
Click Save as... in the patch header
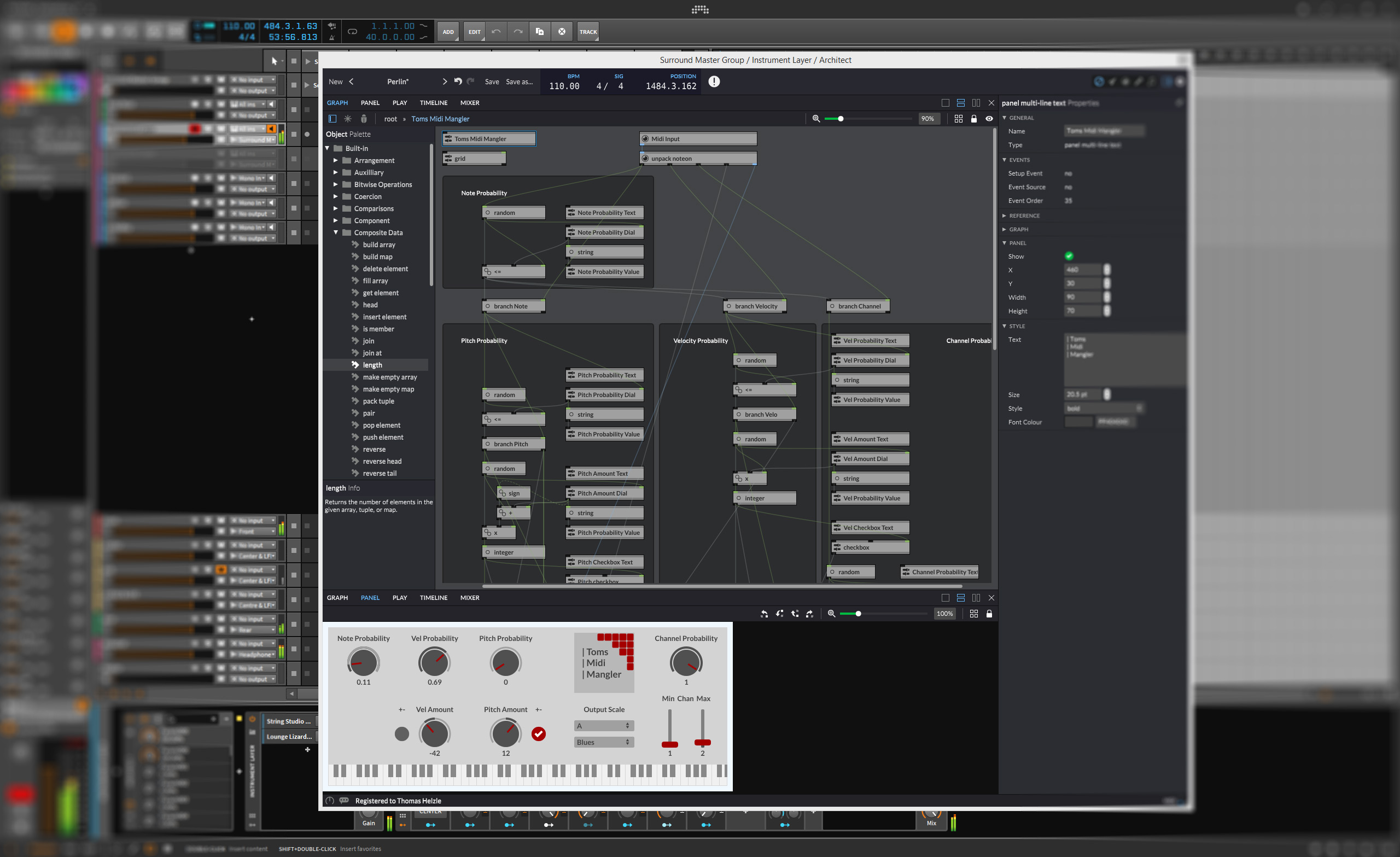click(x=520, y=81)
